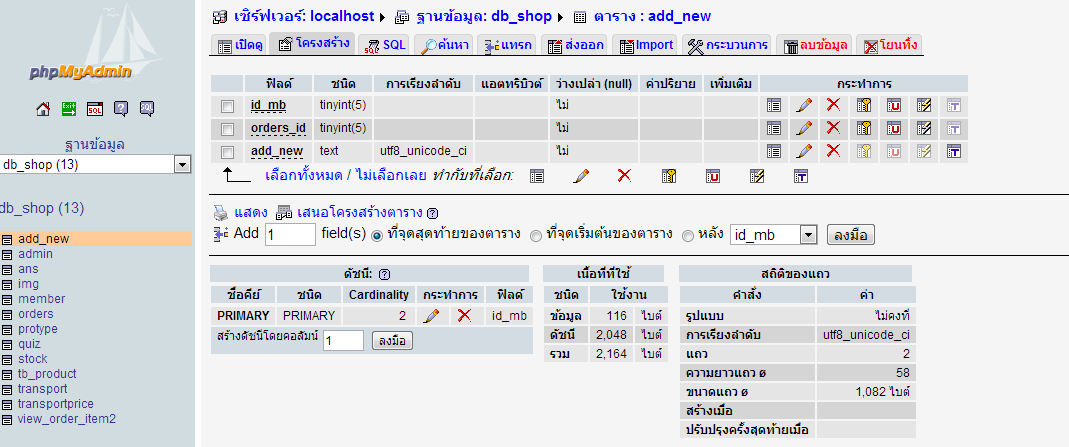Viewport: 1069px width, 447px height.
Task: Click the with-selected pencil change icon
Action: (x=581, y=176)
